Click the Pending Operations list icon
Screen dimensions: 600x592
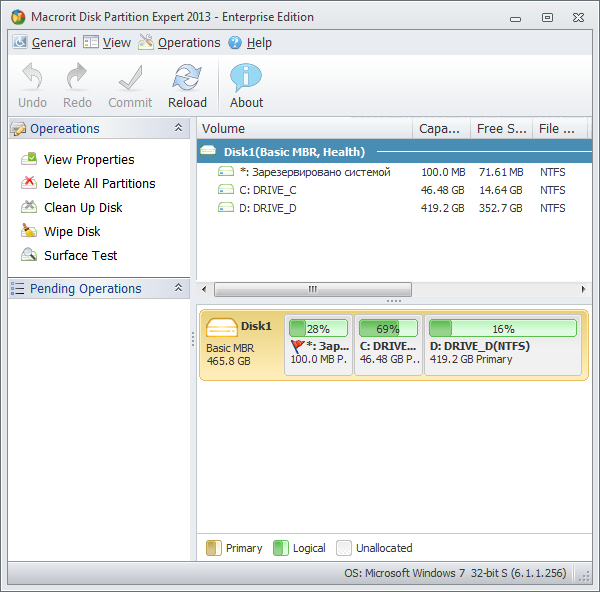click(18, 288)
